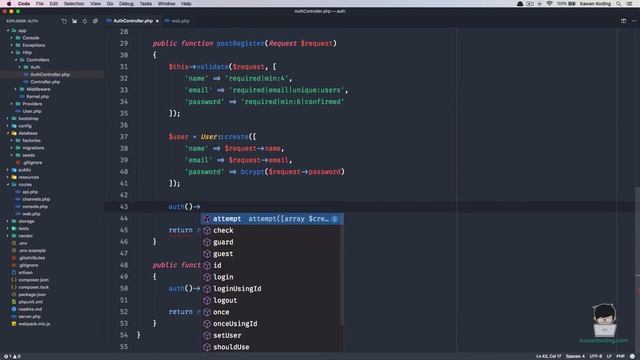Screen dimensions: 640x360
Task: Open the Debug menu
Action: pyautogui.click(x=126, y=4)
